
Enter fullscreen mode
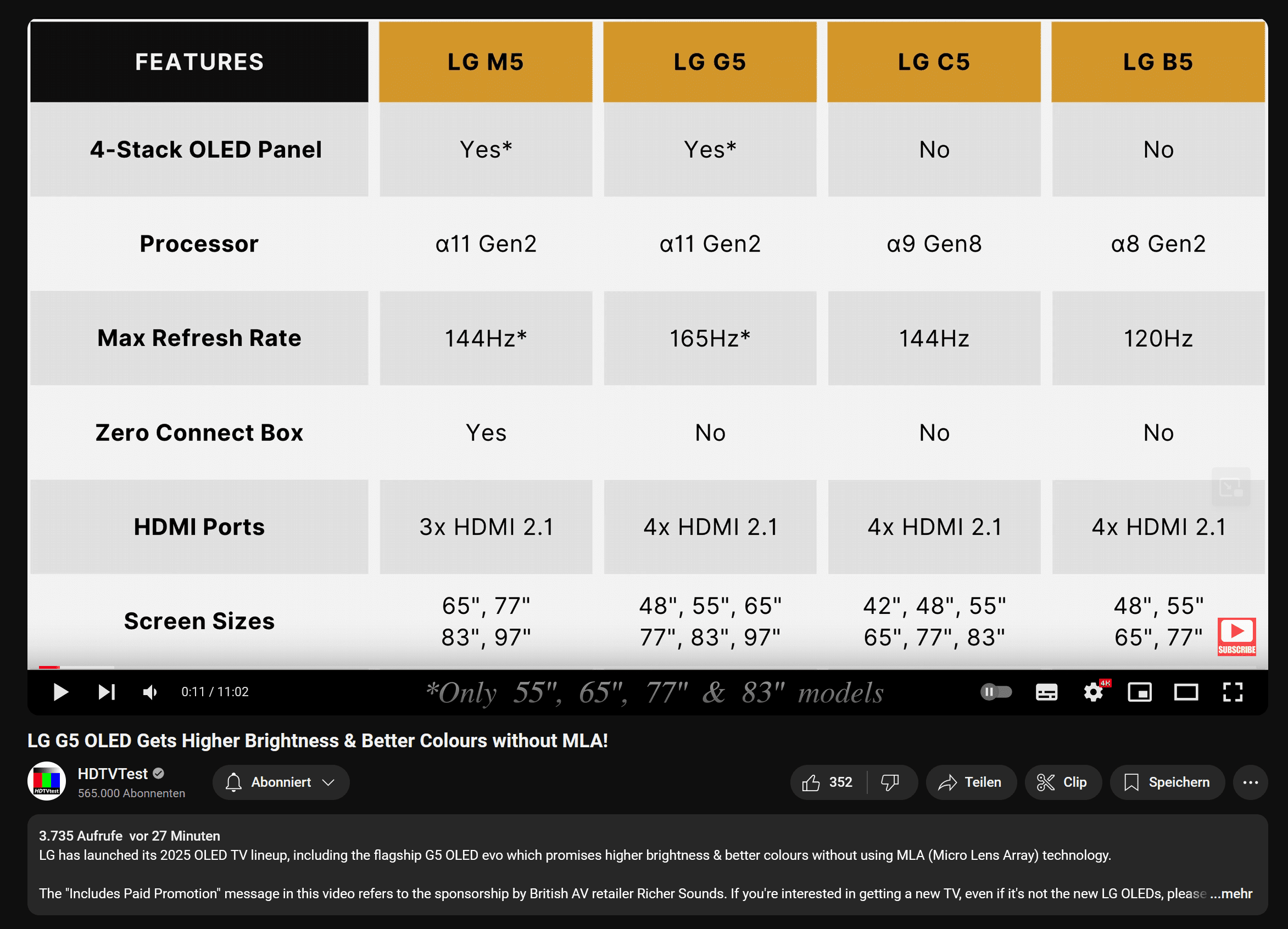click(x=1233, y=692)
